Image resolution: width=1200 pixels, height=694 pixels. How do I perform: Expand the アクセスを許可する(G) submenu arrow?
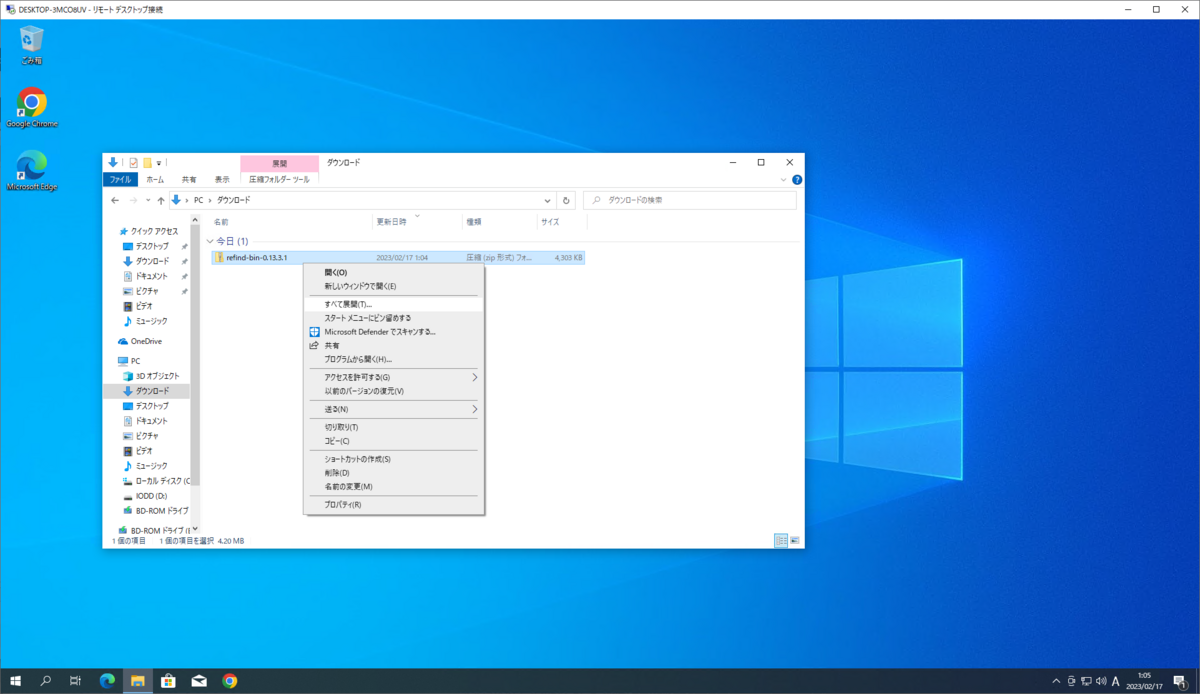(x=475, y=377)
